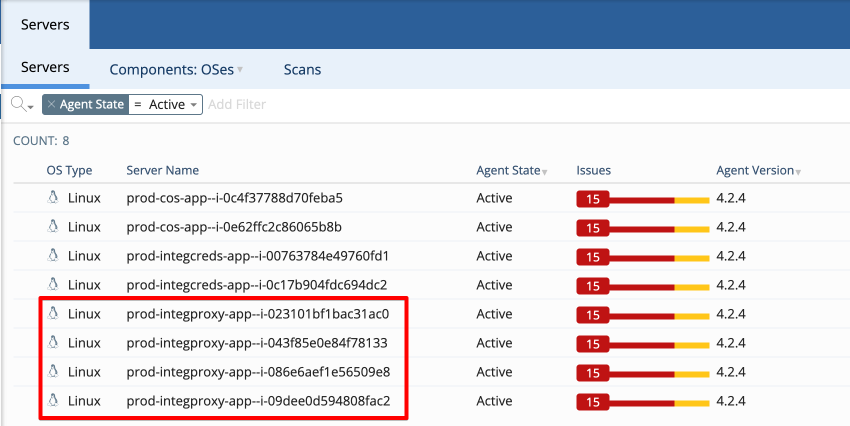Click version 4.2.4 in prod-cos-app feba5 row
The height and width of the screenshot is (426, 850).
tap(731, 198)
